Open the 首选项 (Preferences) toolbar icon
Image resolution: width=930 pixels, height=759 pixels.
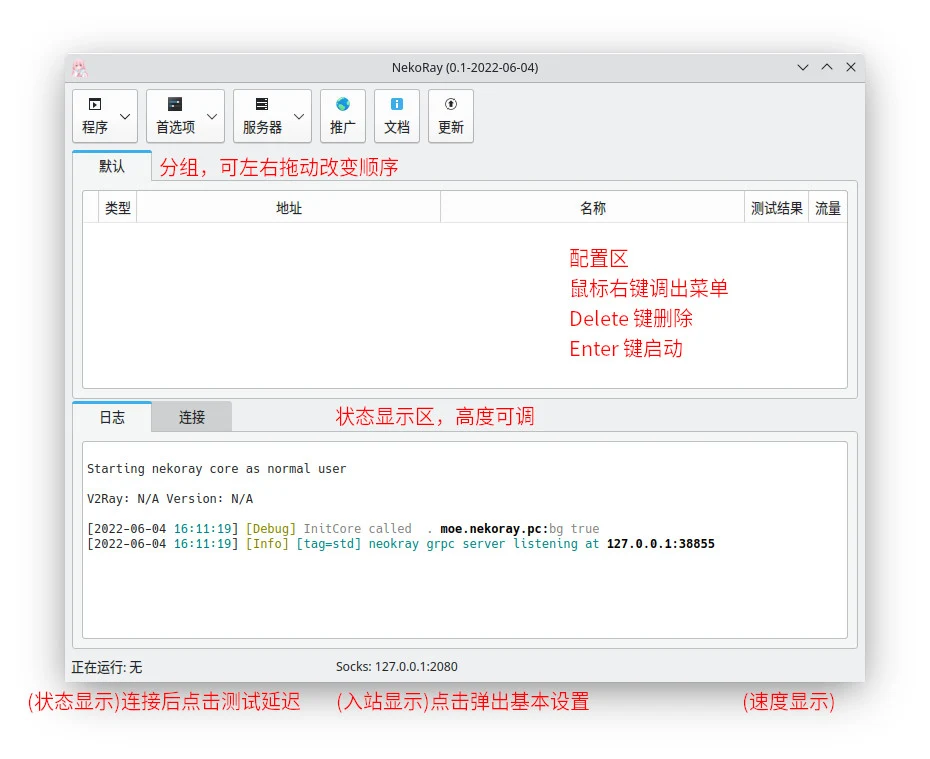175,104
